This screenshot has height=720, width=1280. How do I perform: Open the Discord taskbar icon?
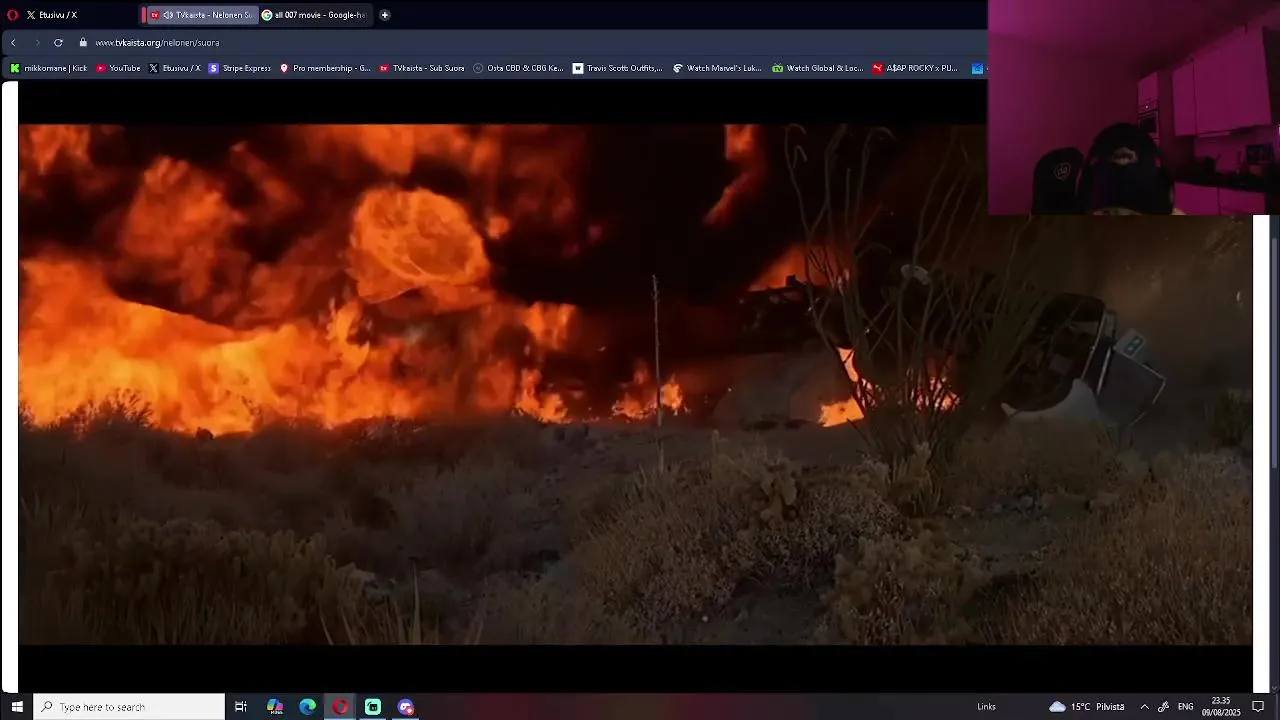click(406, 707)
